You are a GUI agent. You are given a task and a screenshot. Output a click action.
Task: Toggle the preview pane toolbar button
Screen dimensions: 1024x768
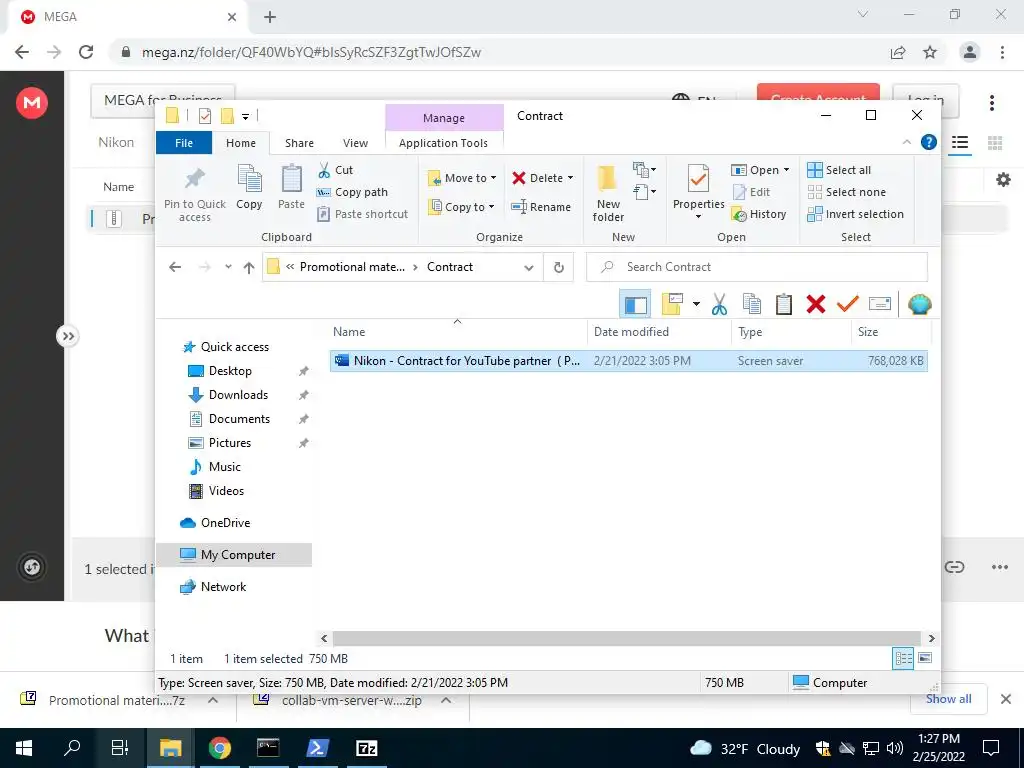tap(635, 304)
